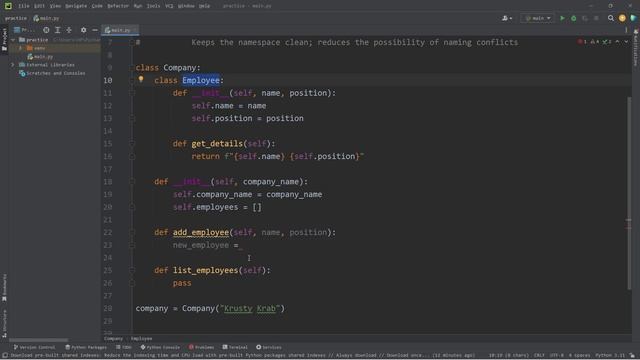Viewport: 640px width, 360px height.
Task: Click the Python interpreter status bar entry
Action: [x=609, y=356]
